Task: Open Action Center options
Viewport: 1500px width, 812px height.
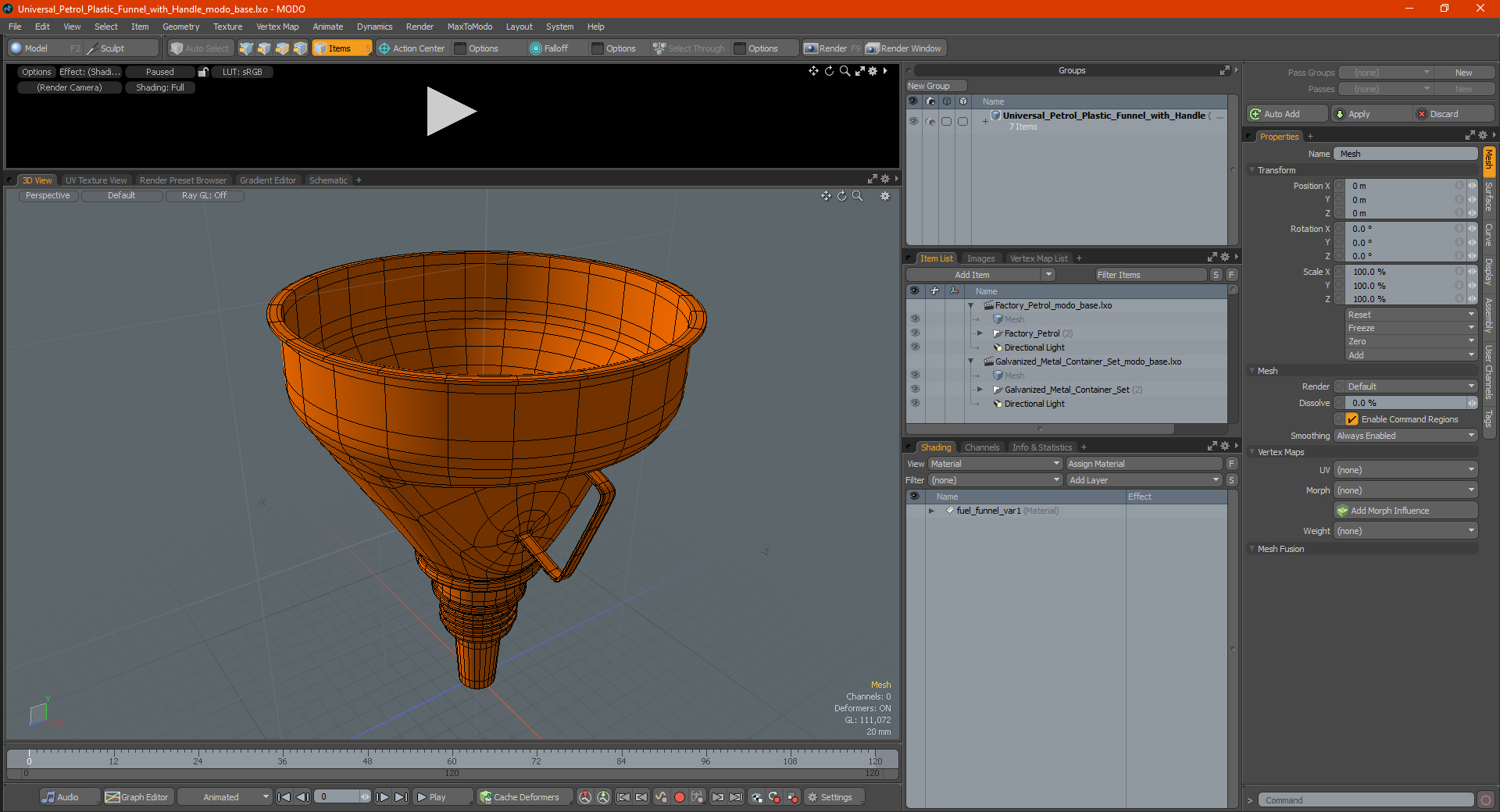Action: click(x=412, y=48)
